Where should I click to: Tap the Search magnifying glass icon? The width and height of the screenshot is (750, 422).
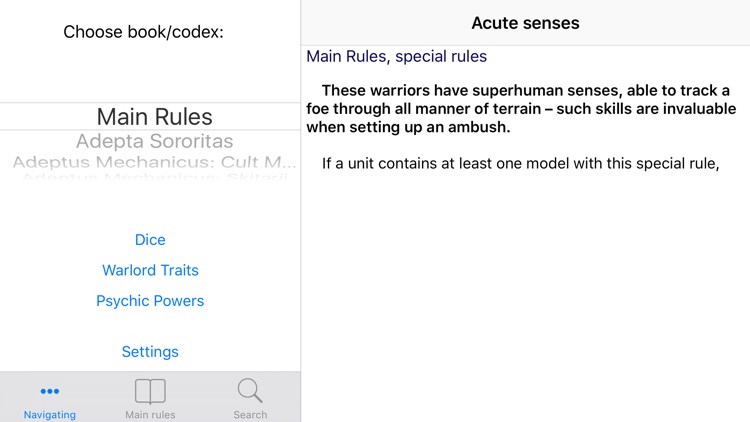(250, 390)
